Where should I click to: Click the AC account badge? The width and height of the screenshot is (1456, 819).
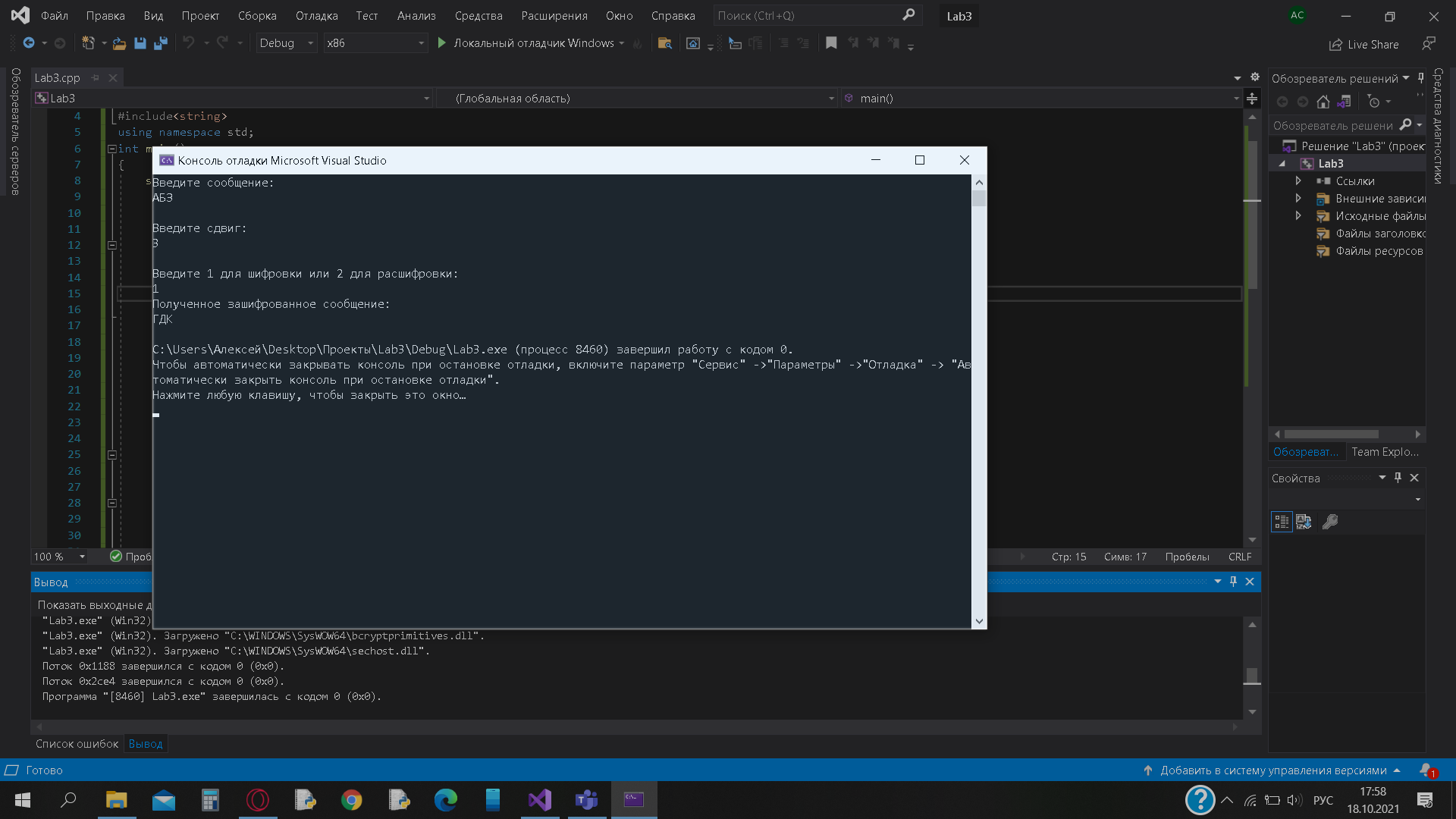pyautogui.click(x=1298, y=15)
